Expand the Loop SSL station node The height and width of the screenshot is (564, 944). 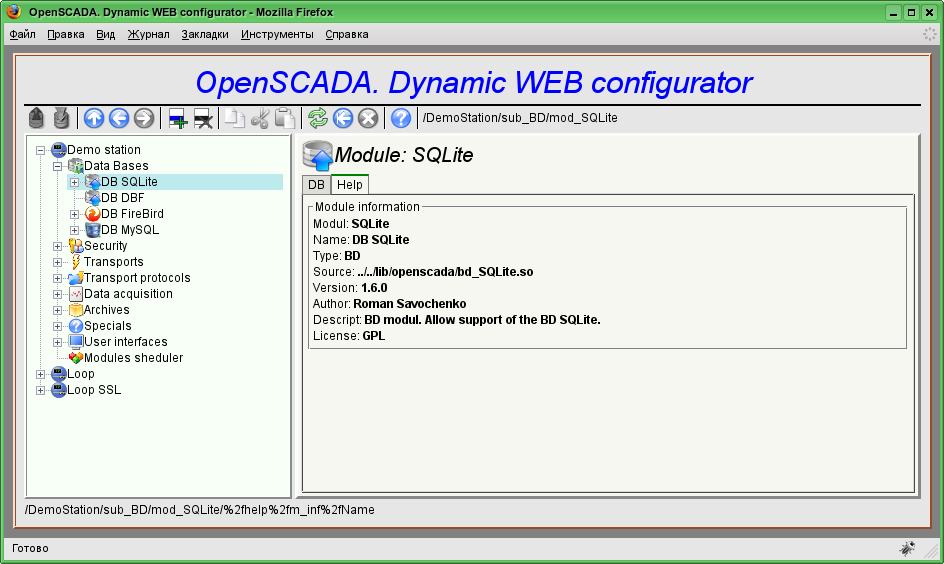pos(40,390)
